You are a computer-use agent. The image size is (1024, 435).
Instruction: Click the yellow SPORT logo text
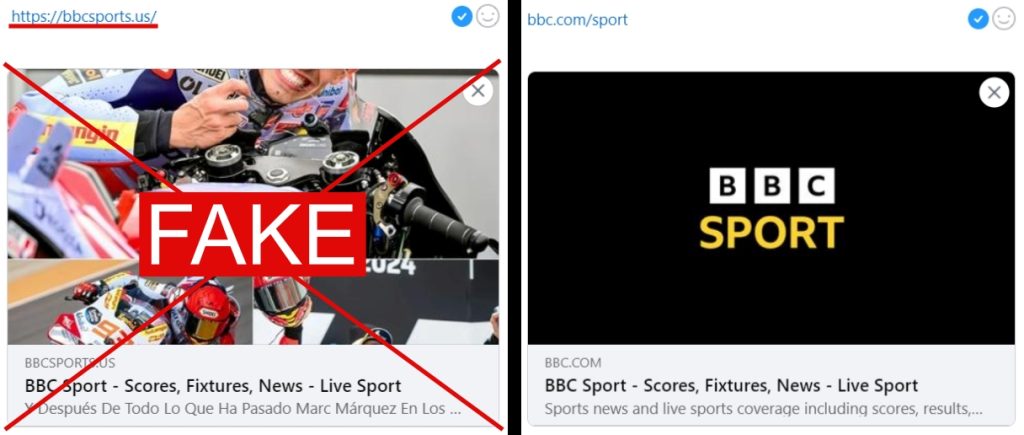click(x=771, y=233)
